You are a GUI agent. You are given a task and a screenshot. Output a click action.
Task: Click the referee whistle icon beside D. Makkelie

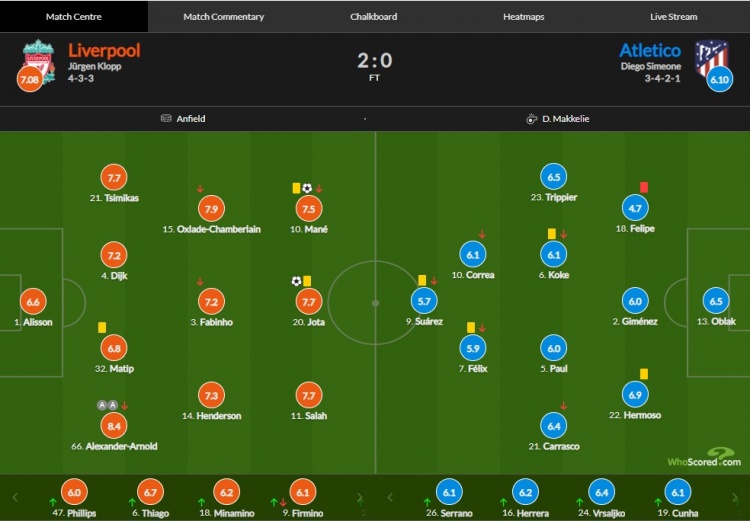(532, 118)
